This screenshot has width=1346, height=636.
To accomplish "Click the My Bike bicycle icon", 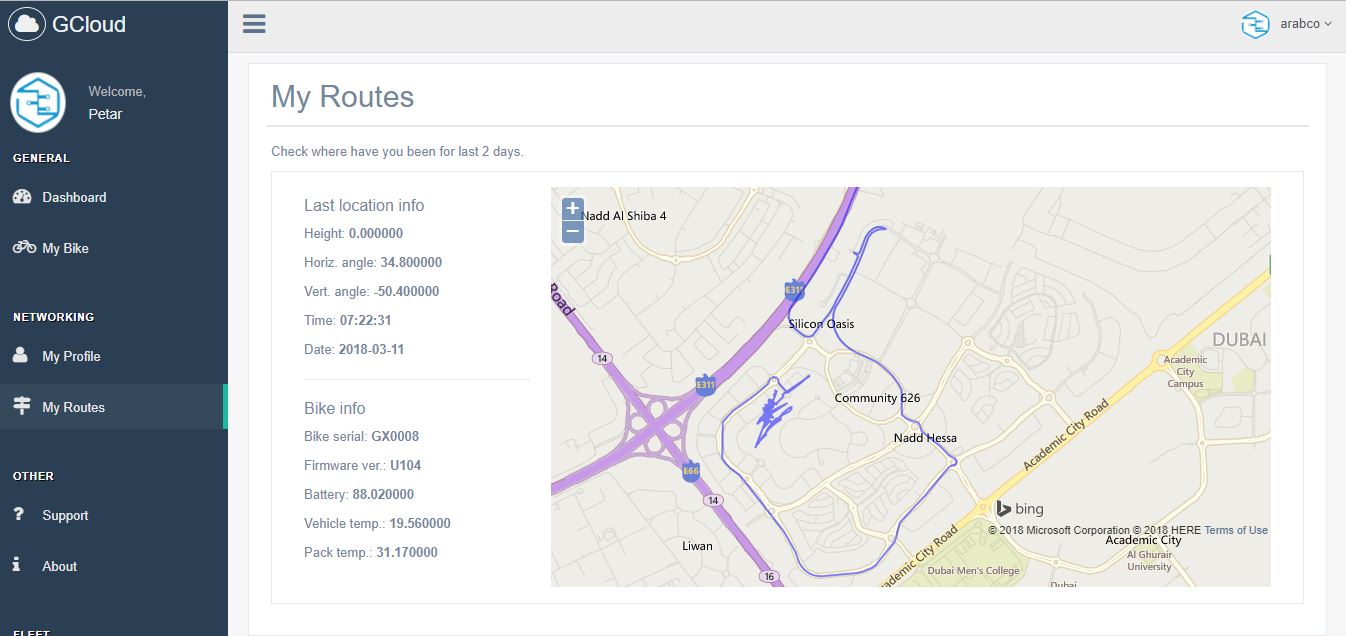I will (24, 247).
